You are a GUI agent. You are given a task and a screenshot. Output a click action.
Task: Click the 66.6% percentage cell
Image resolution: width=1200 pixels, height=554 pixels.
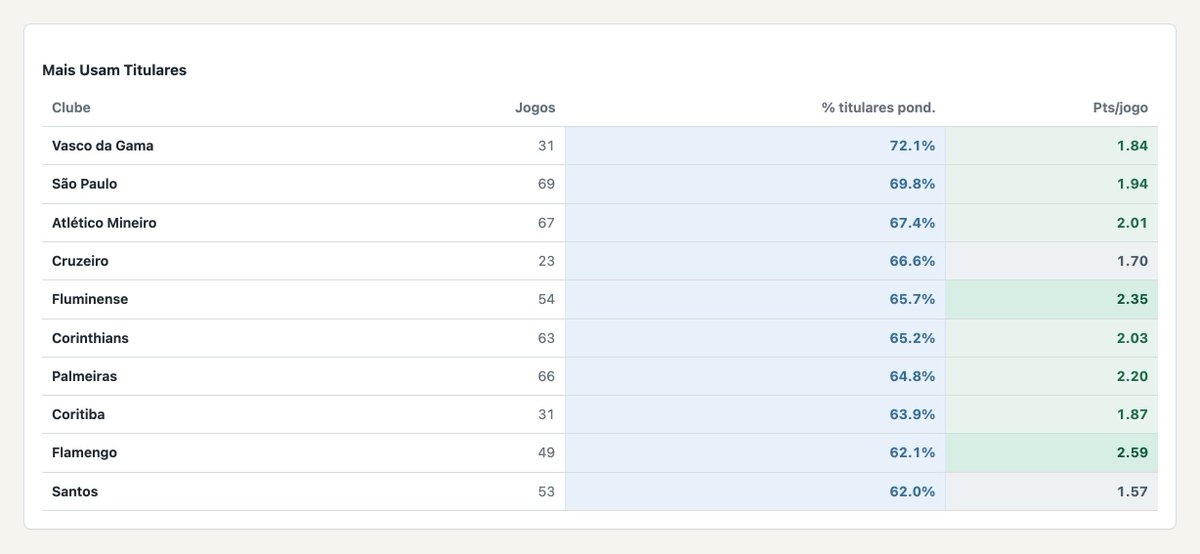[755, 261]
